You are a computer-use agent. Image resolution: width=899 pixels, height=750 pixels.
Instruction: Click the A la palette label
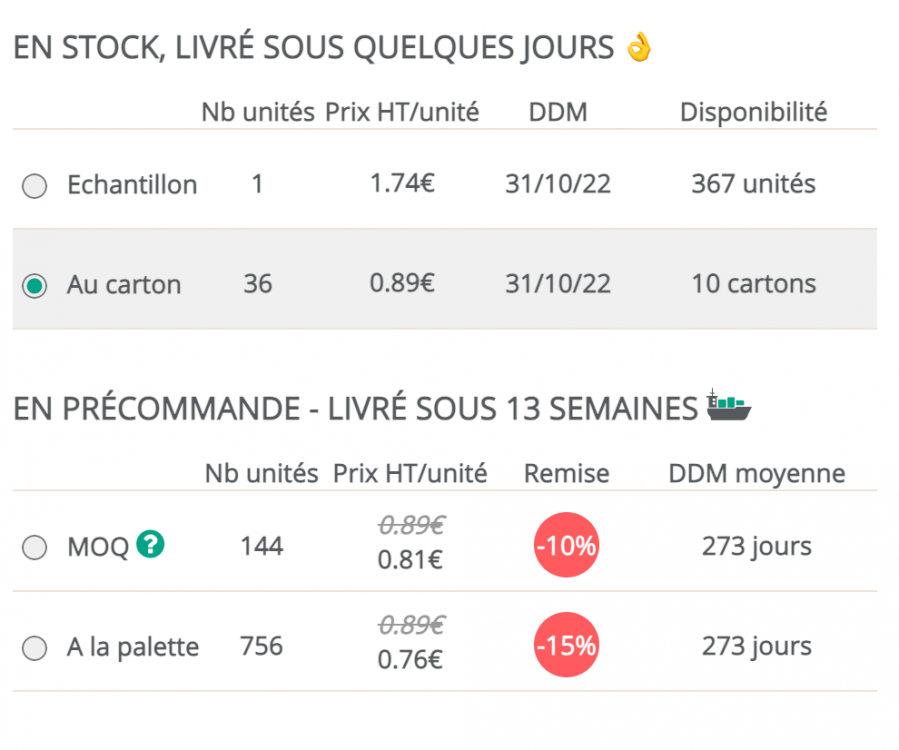pos(133,647)
